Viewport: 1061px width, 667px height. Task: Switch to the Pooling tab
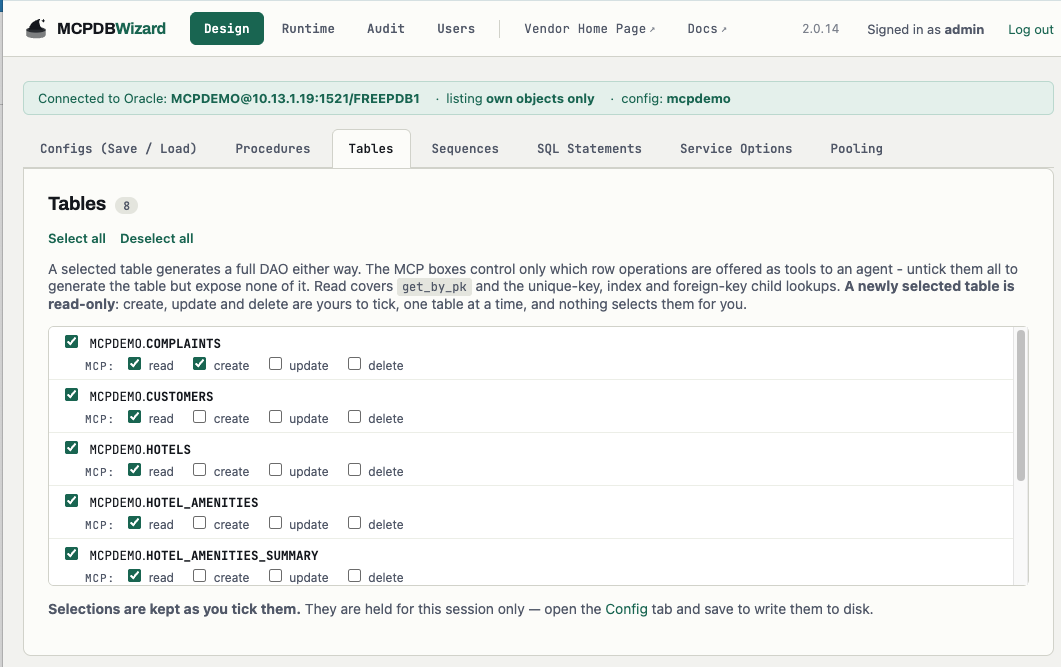(x=857, y=148)
